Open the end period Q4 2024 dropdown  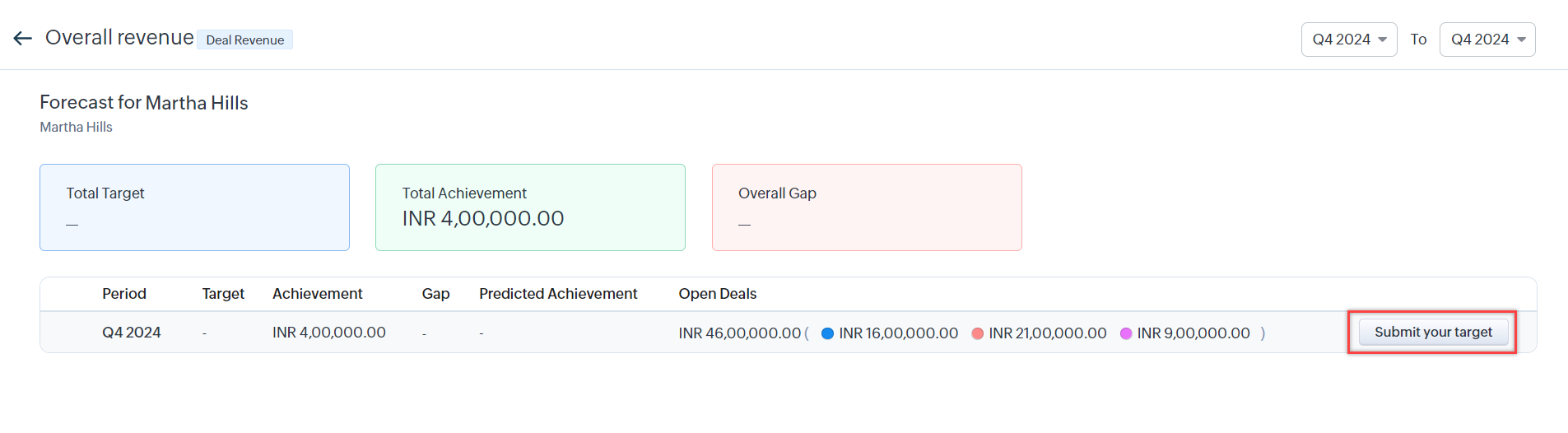pos(1487,40)
